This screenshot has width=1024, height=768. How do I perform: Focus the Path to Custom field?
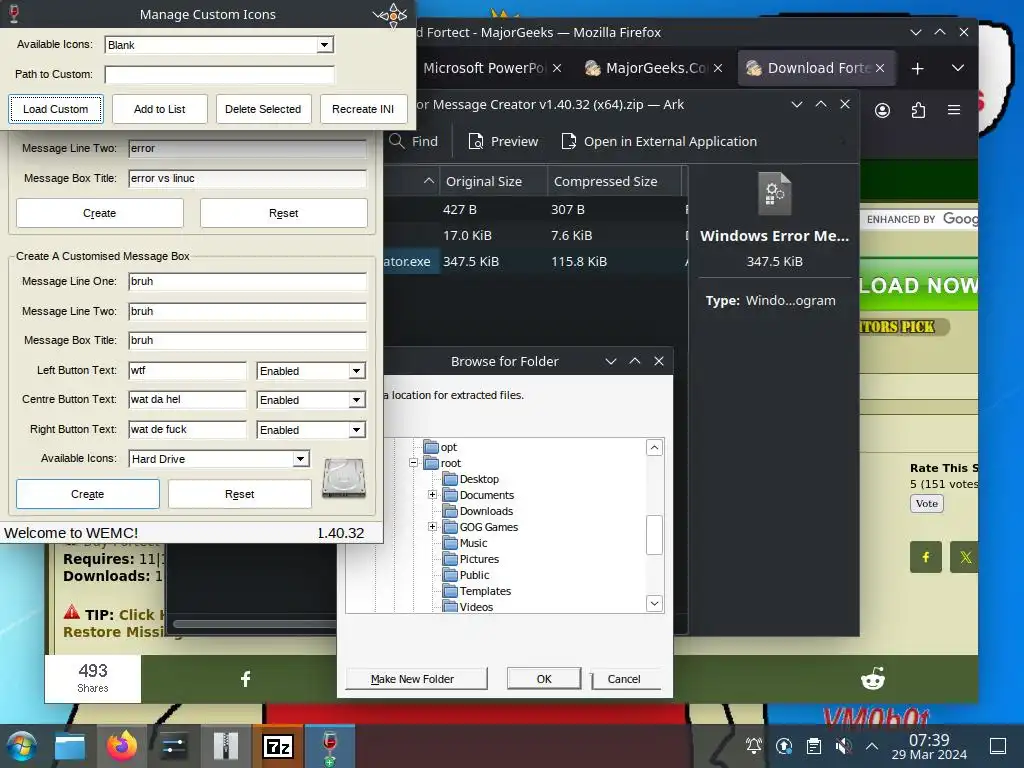tap(219, 74)
